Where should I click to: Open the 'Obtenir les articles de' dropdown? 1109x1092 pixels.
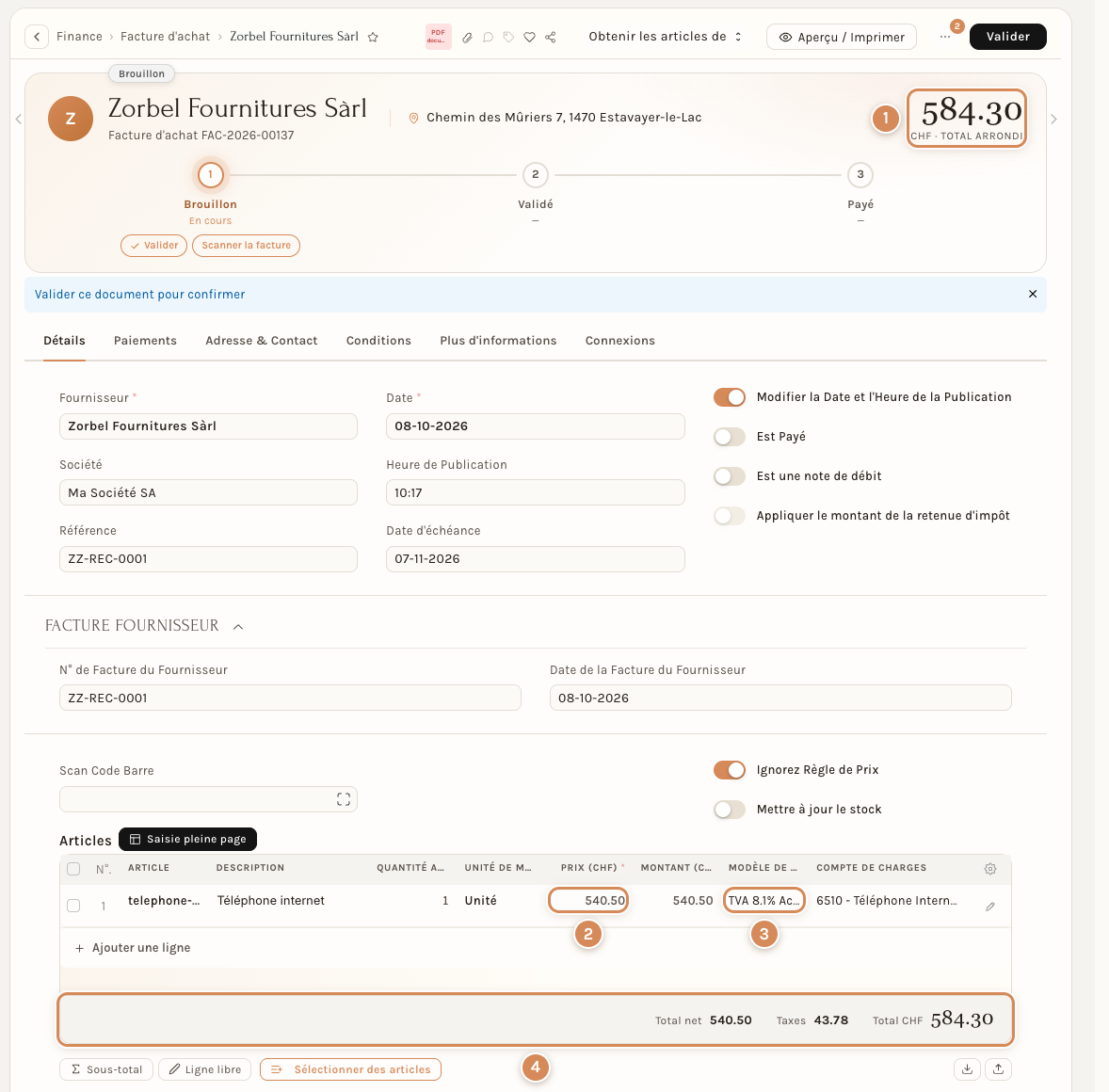coord(665,37)
